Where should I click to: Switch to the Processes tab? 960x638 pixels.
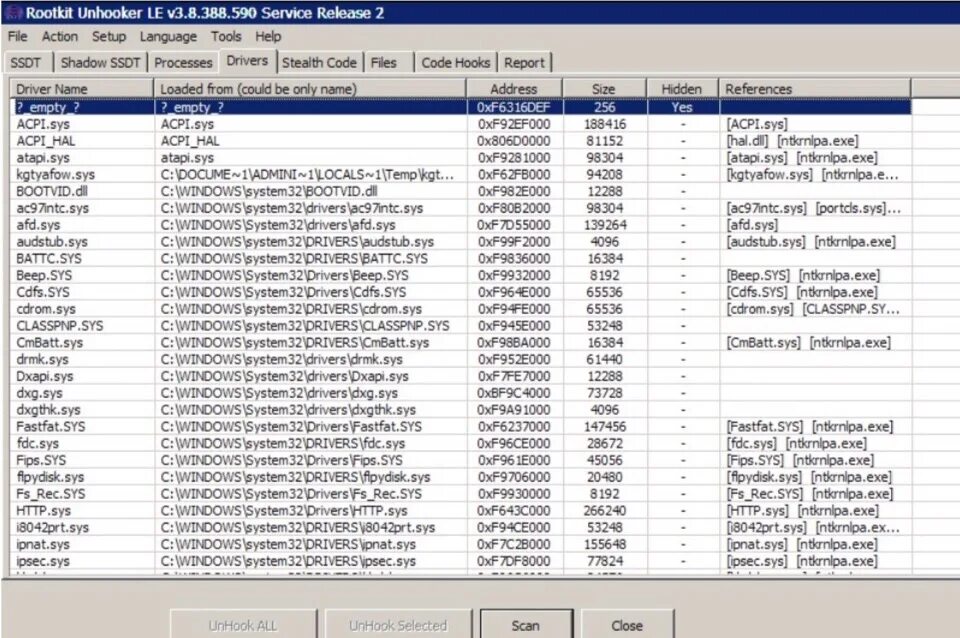coord(183,62)
